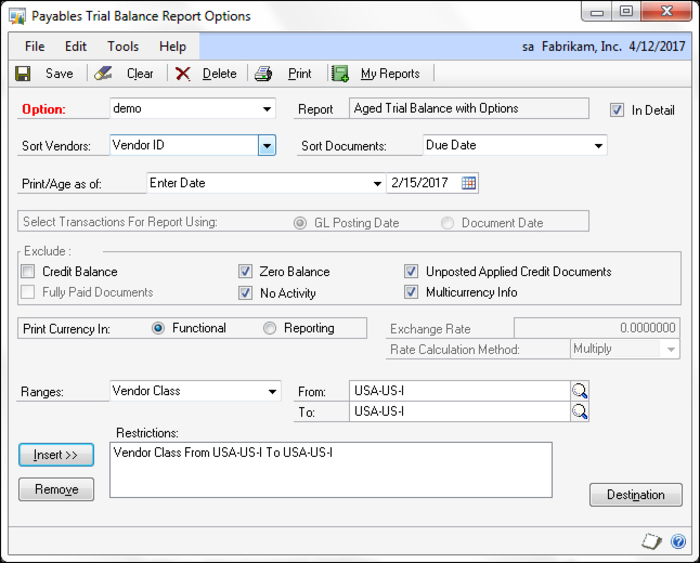Toggle Unposted Applied Credit Documents checkbox
The image size is (700, 563).
pos(411,271)
